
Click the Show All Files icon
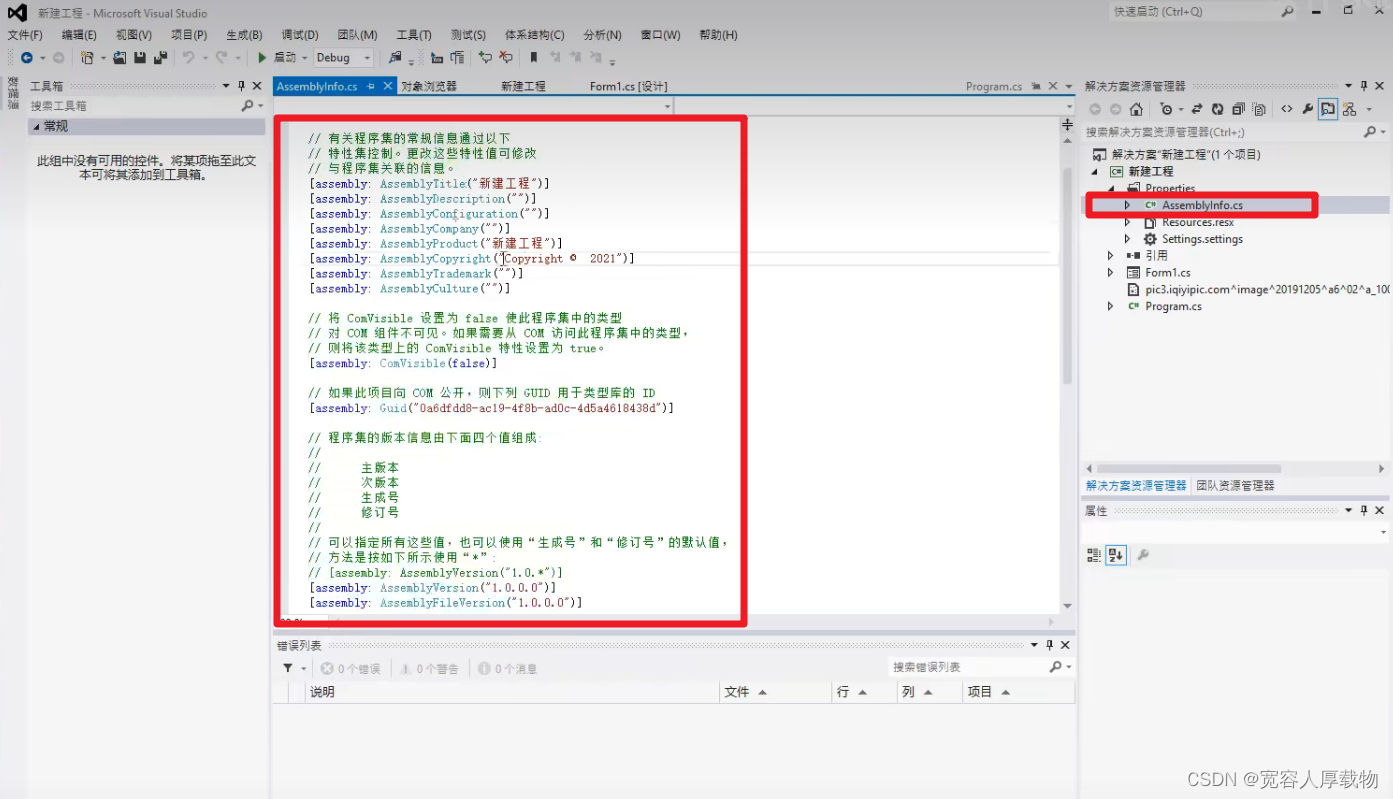1259,109
